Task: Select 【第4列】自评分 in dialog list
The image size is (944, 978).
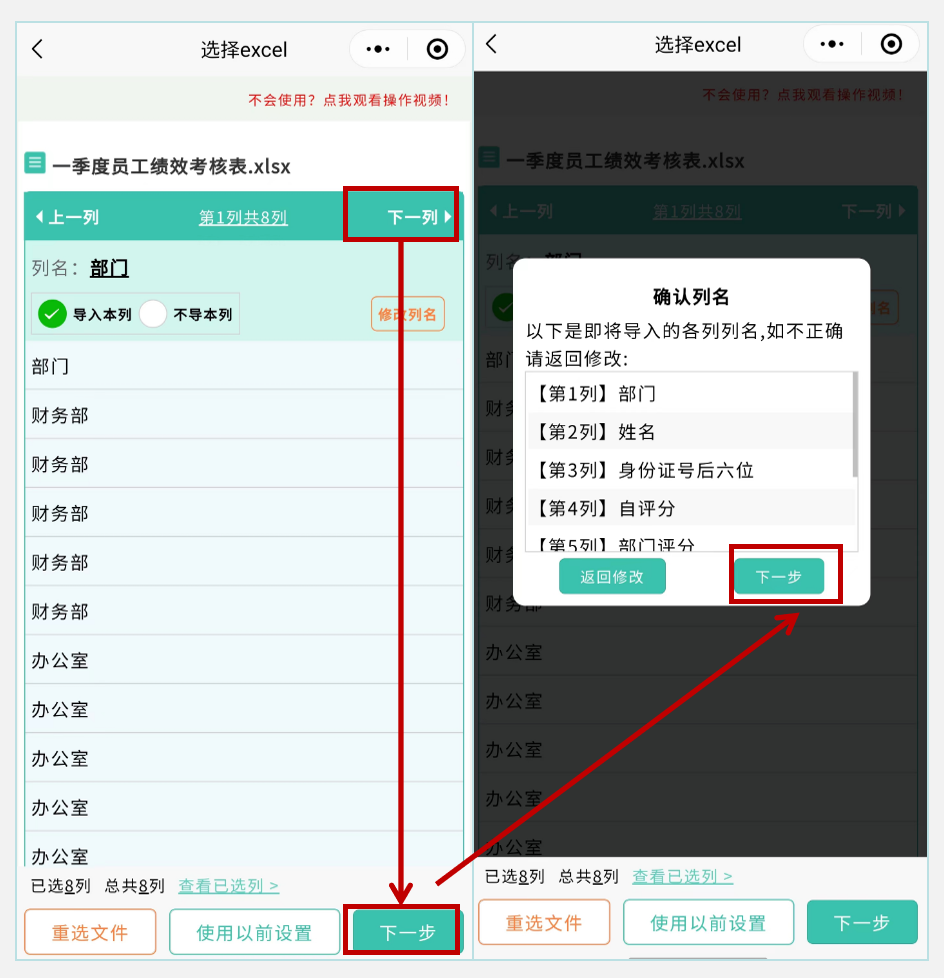Action: pyautogui.click(x=690, y=508)
